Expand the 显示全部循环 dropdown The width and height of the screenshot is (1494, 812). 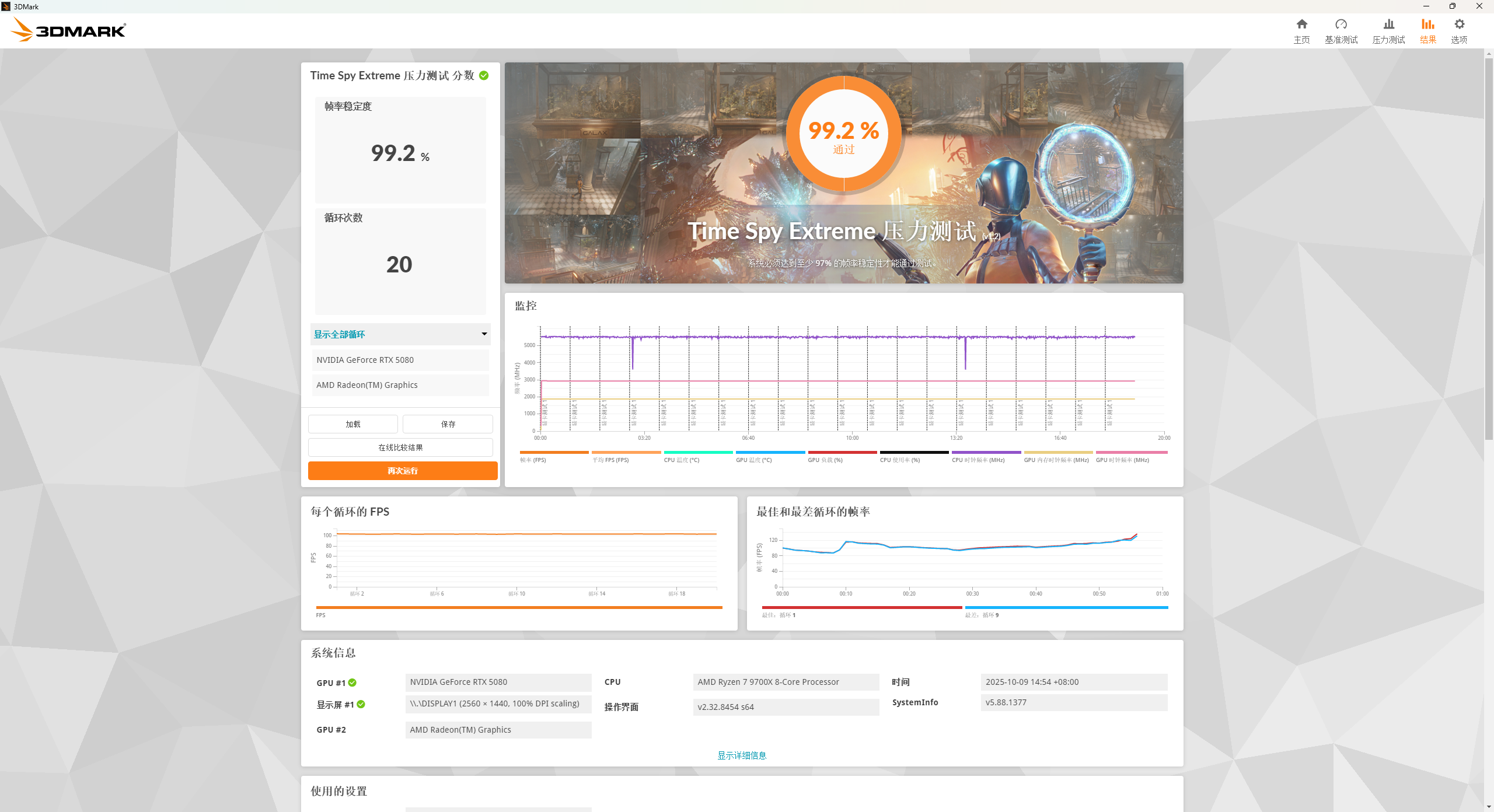pyautogui.click(x=400, y=334)
